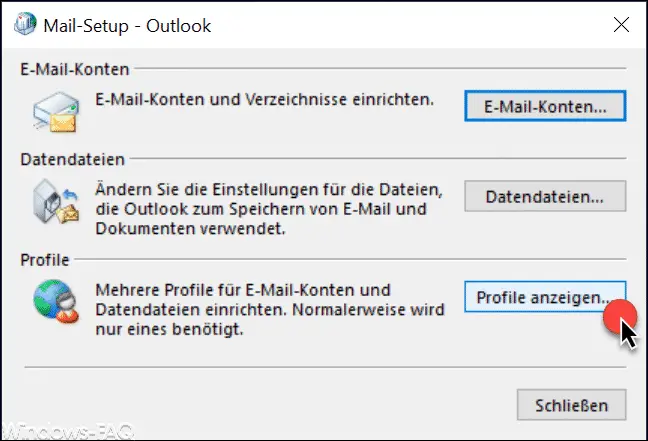Click the red highlight dot near the cursor

620,316
